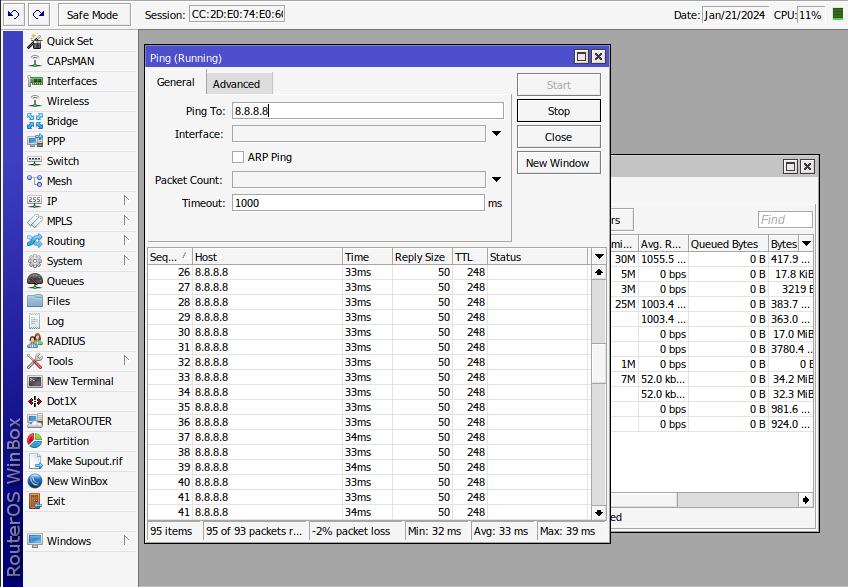Expand the Tools submenu arrow

pyautogui.click(x=126, y=360)
